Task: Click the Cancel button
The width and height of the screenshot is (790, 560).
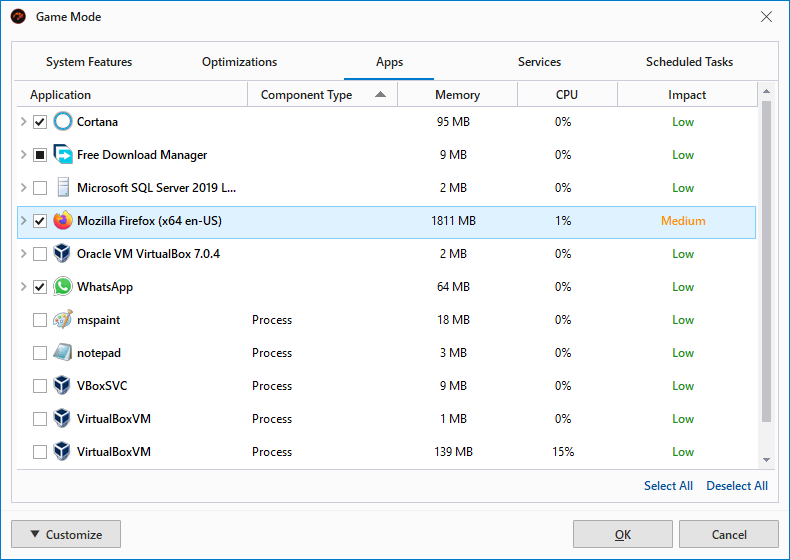Action: 729,534
